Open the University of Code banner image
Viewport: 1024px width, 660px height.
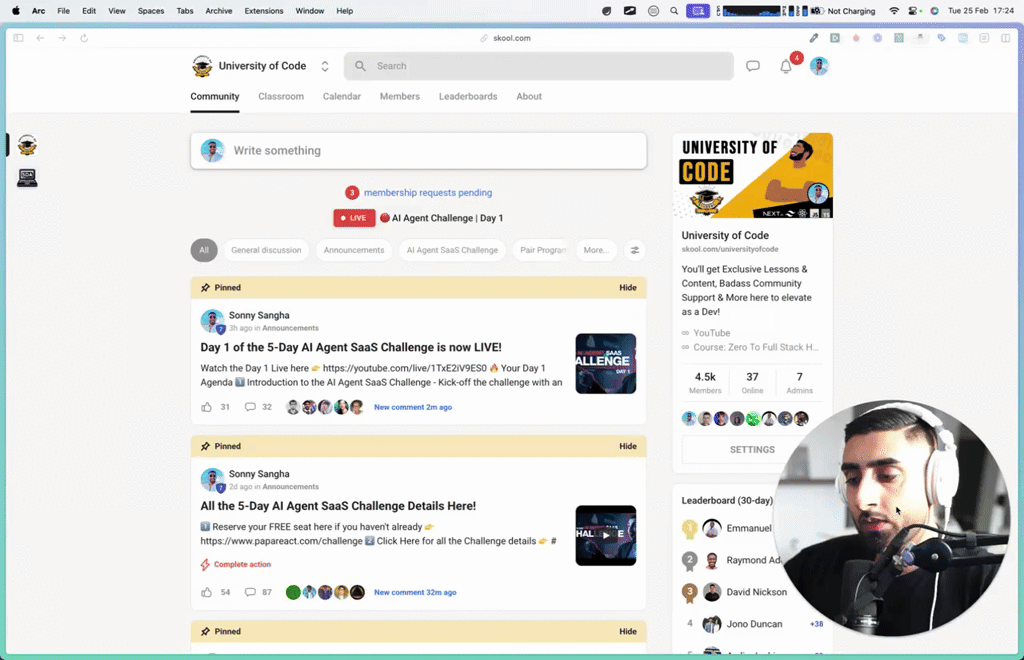752,176
